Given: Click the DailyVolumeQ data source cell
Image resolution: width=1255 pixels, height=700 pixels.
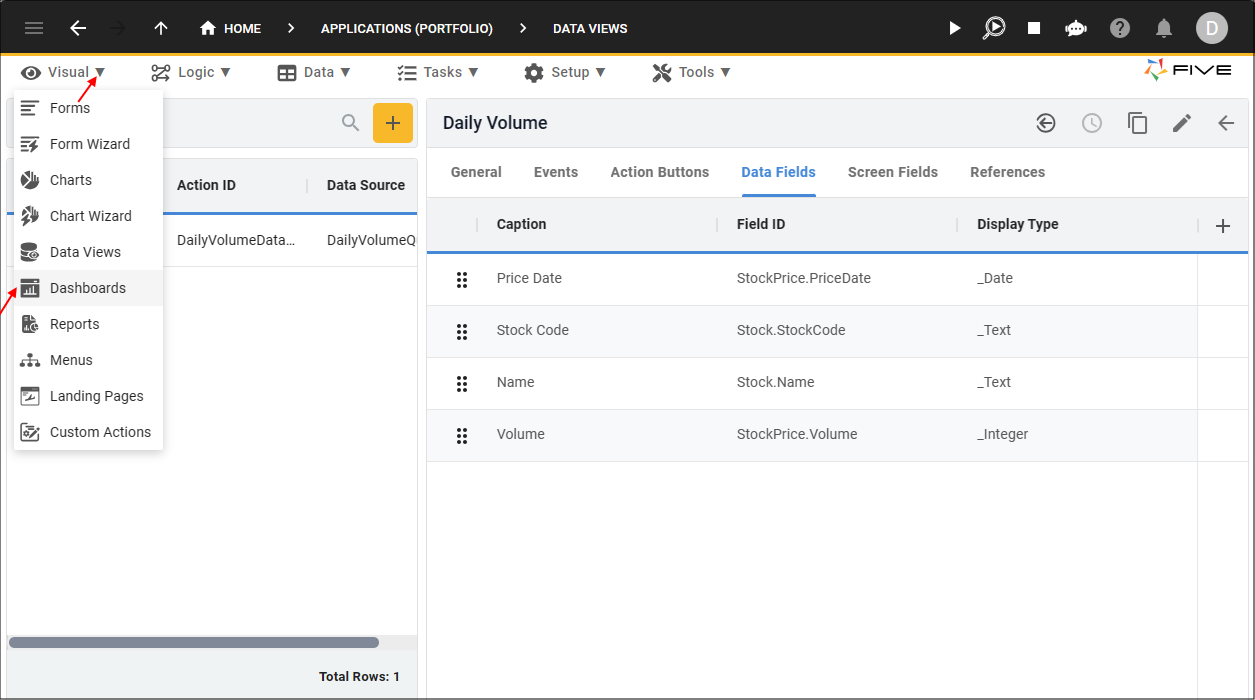Looking at the screenshot, I should pyautogui.click(x=371, y=240).
